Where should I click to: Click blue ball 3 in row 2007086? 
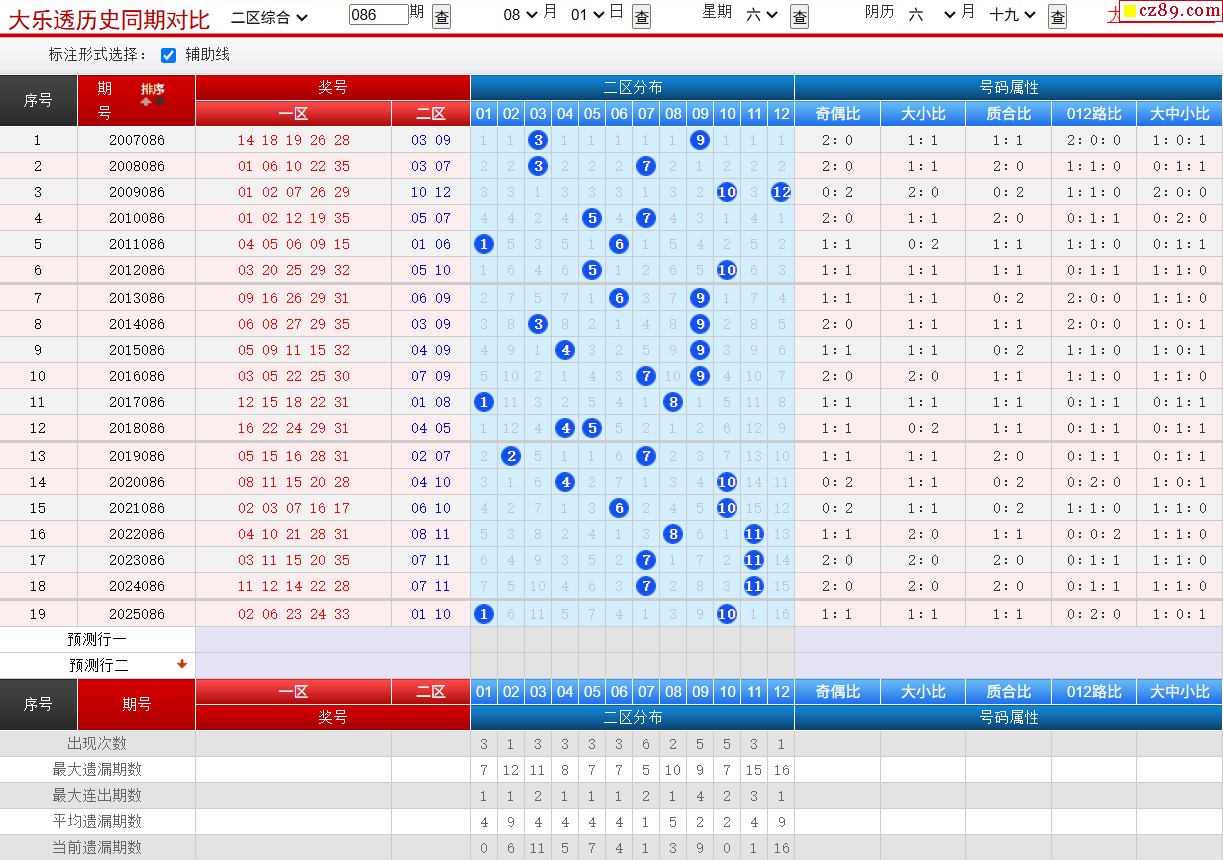pyautogui.click(x=538, y=140)
